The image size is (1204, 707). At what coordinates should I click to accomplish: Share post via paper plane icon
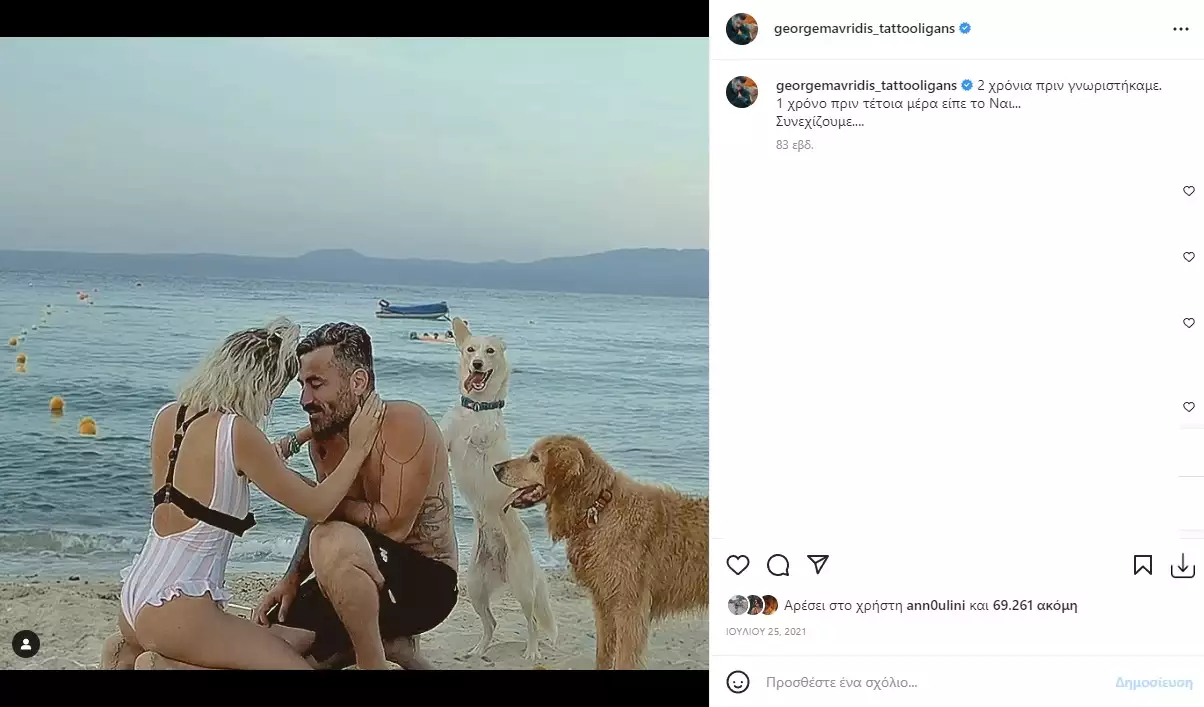point(818,565)
